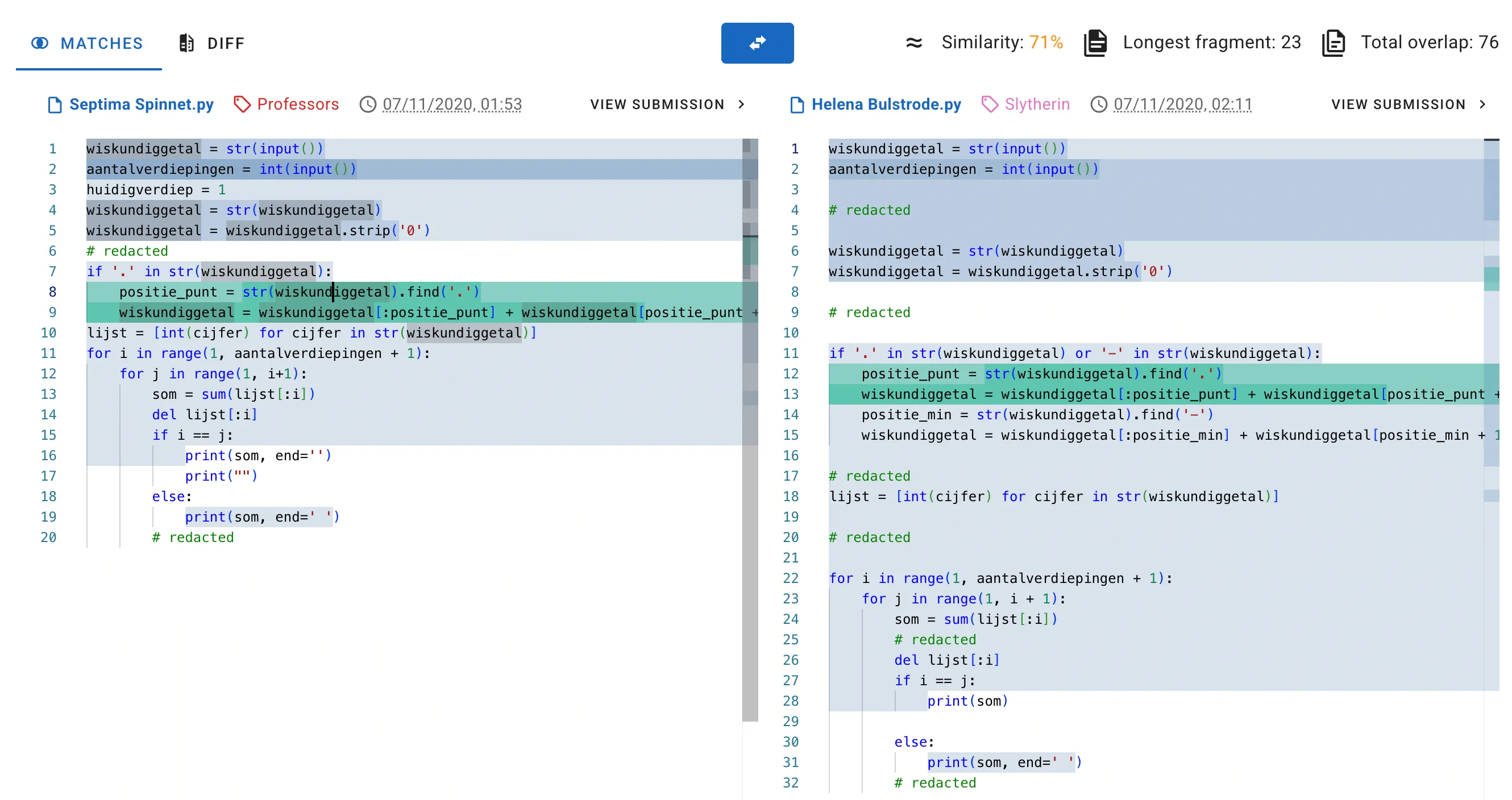Click right pane line 18 lijst comprehension

coord(1054,496)
